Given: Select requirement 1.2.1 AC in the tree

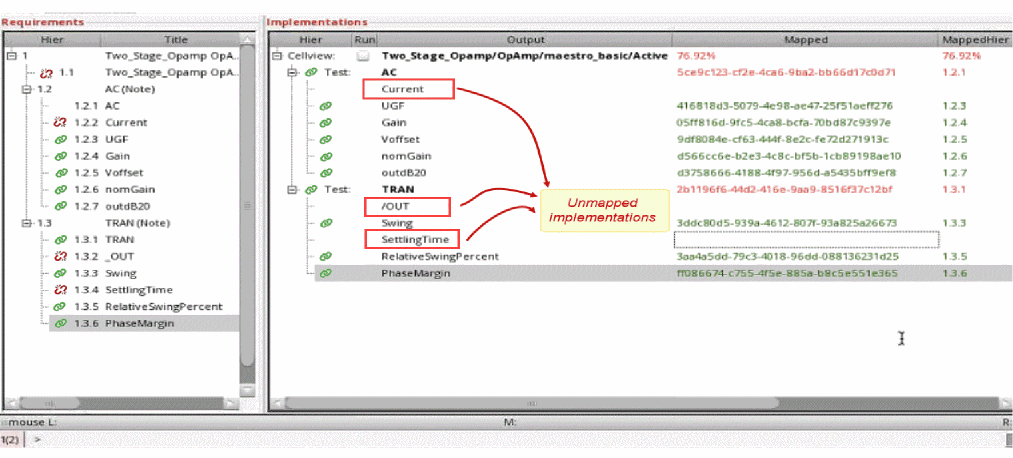Looking at the screenshot, I should pos(96,106).
